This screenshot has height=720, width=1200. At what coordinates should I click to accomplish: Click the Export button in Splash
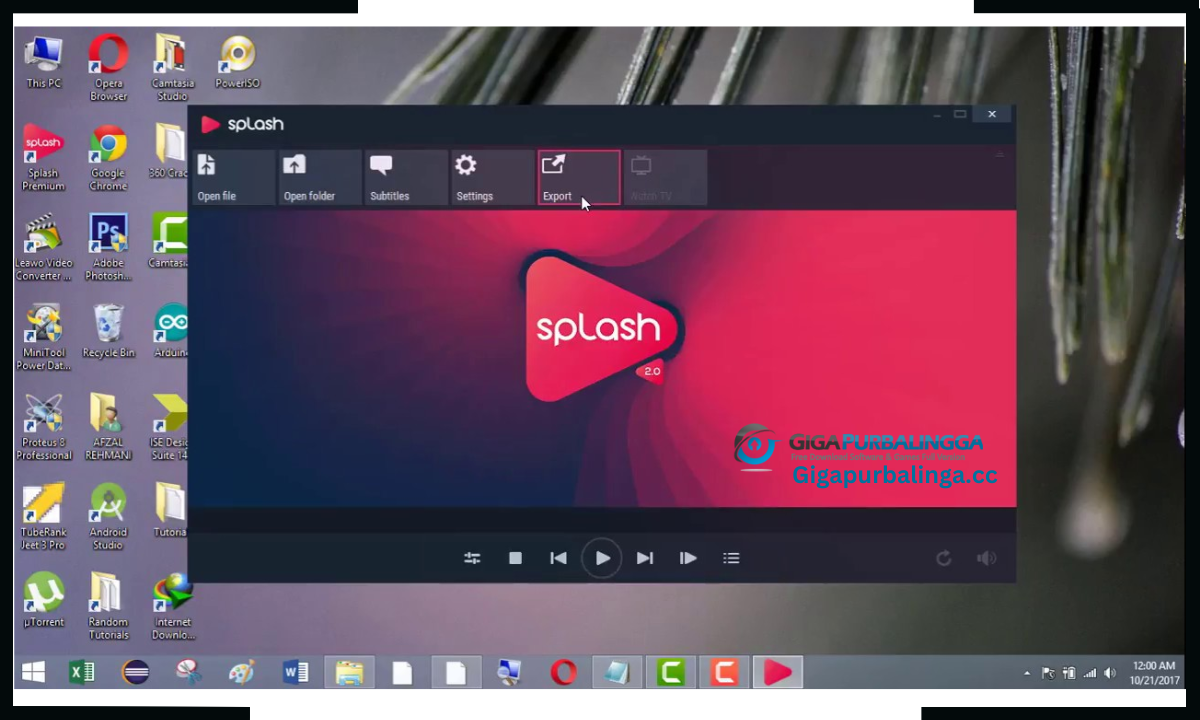[x=579, y=178]
